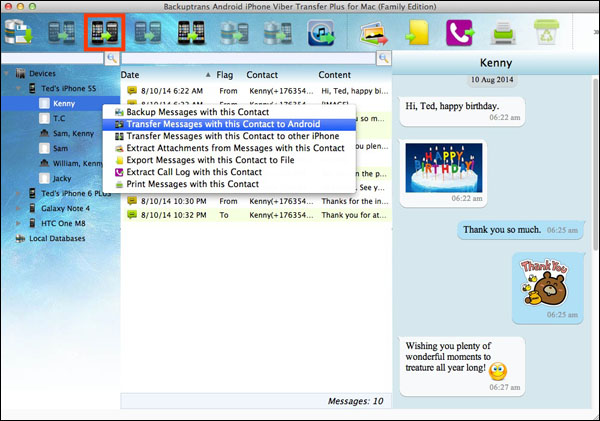
Task: Collapse the Devices tree node
Action: coord(7,73)
